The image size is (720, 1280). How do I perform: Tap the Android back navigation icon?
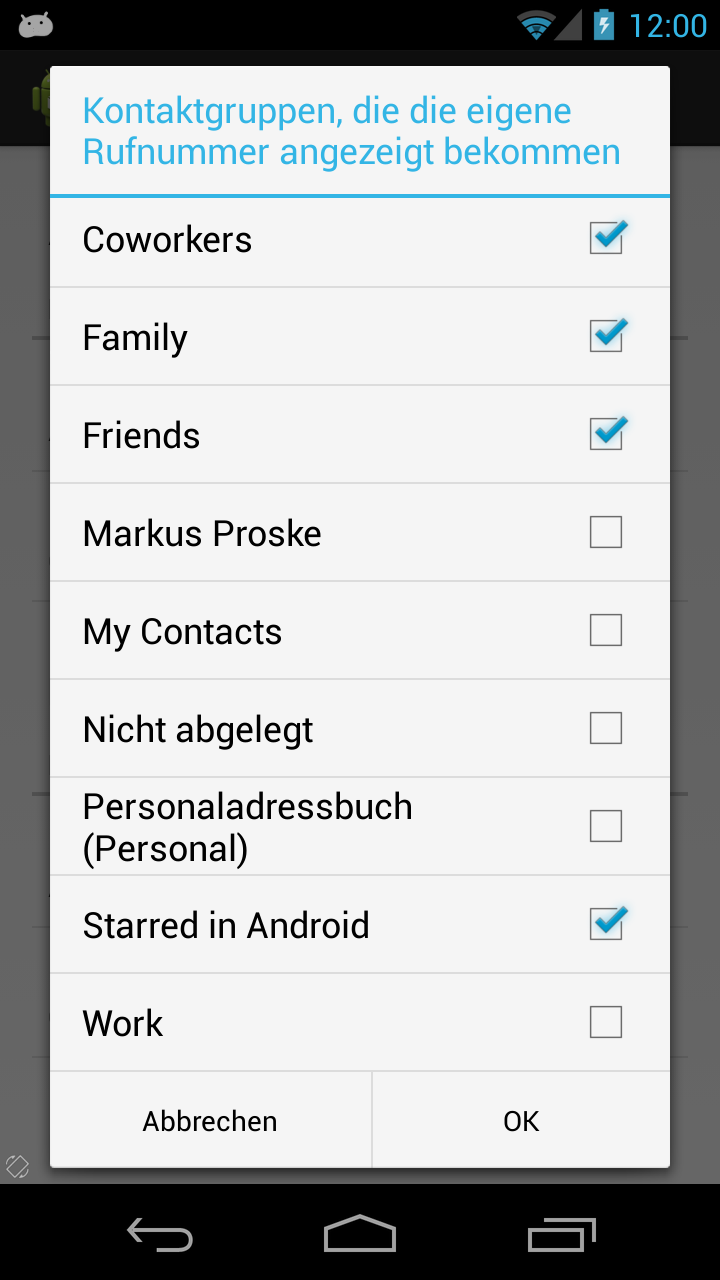tap(160, 1235)
